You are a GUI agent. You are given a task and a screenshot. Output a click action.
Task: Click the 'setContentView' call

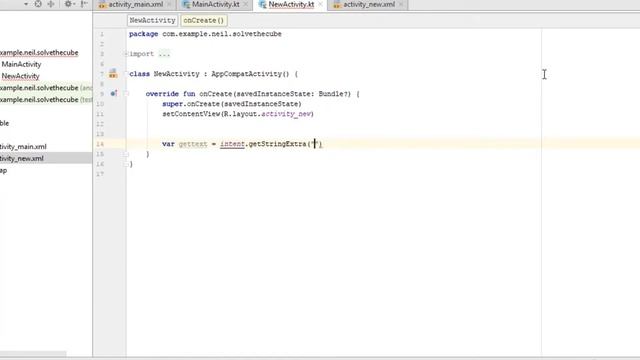(x=191, y=114)
